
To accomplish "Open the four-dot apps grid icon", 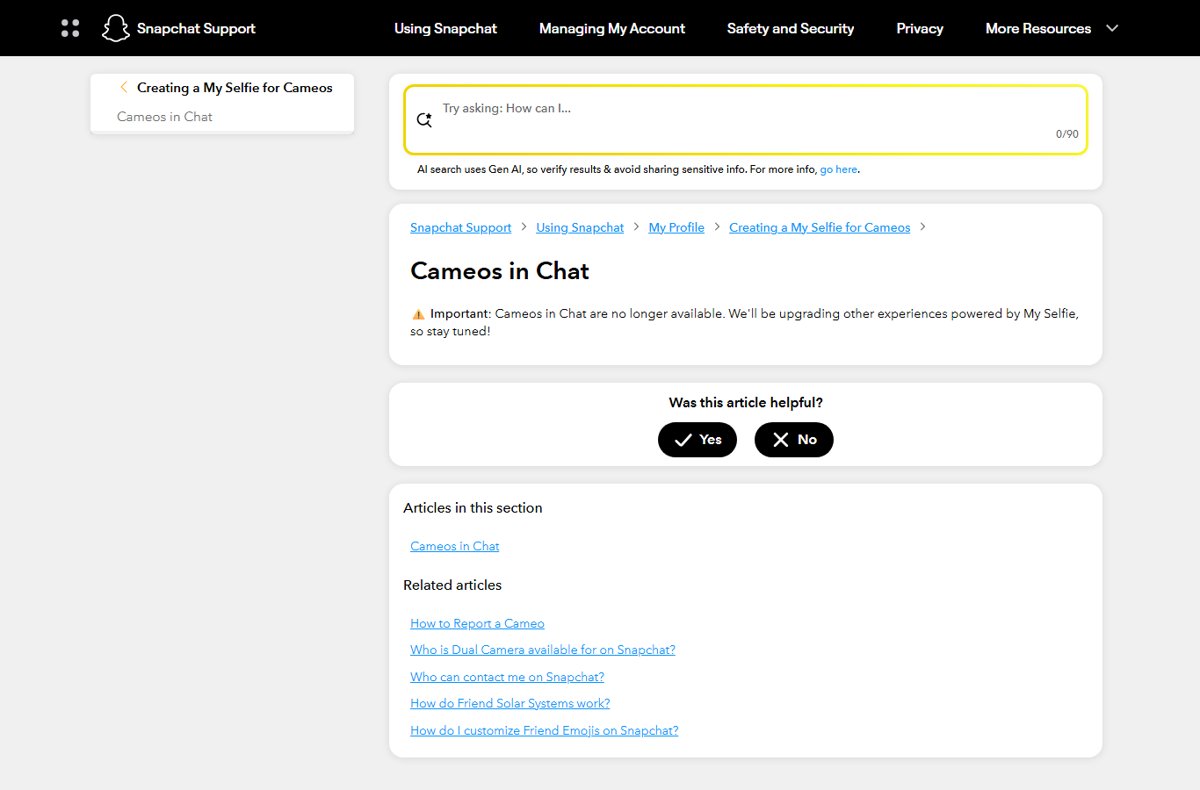I will [70, 28].
